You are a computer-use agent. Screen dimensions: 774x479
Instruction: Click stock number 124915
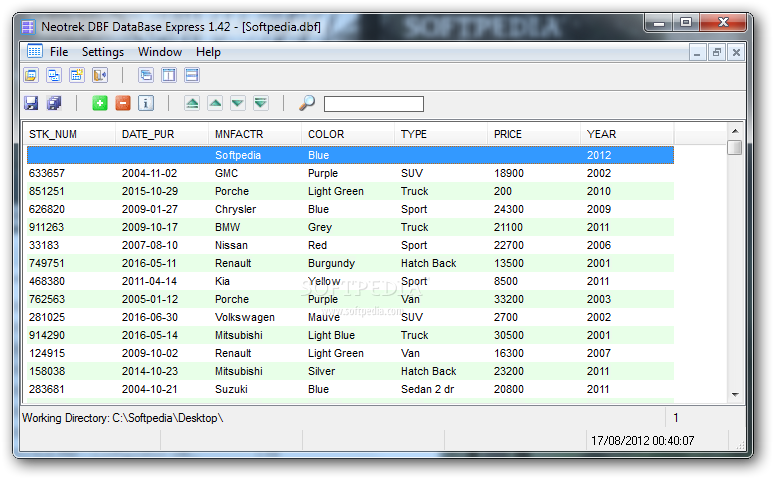47,354
